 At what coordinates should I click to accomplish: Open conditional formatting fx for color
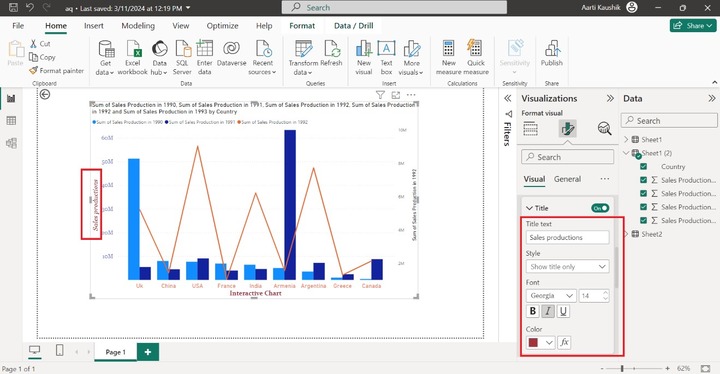564,342
